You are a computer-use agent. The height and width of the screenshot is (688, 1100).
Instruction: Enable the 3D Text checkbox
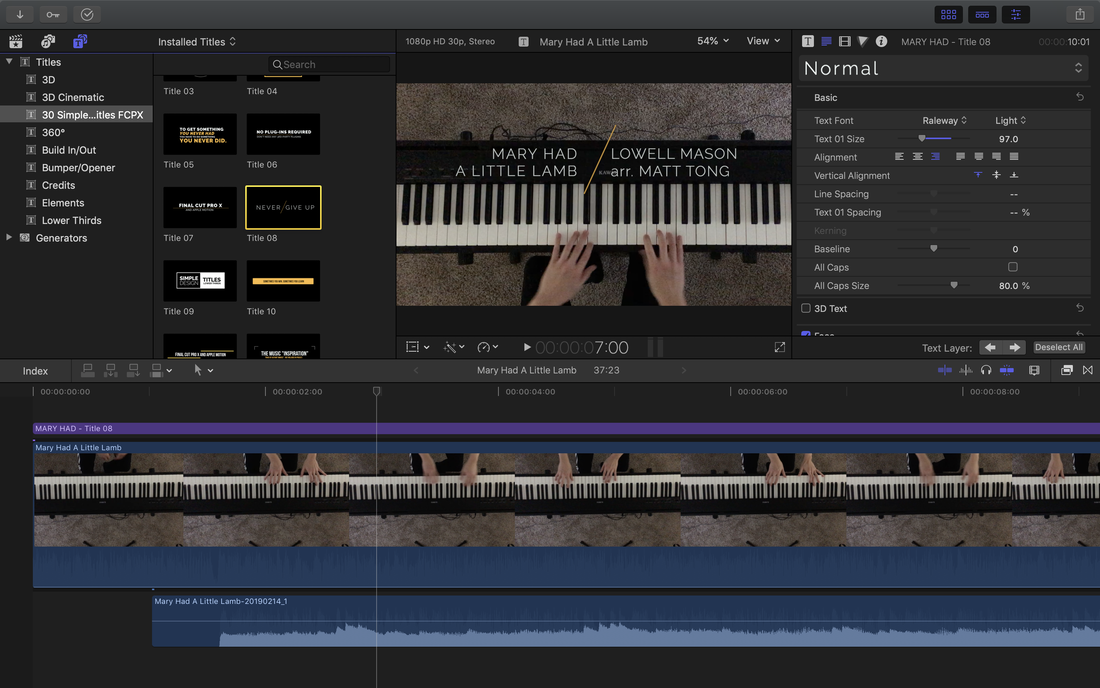806,309
